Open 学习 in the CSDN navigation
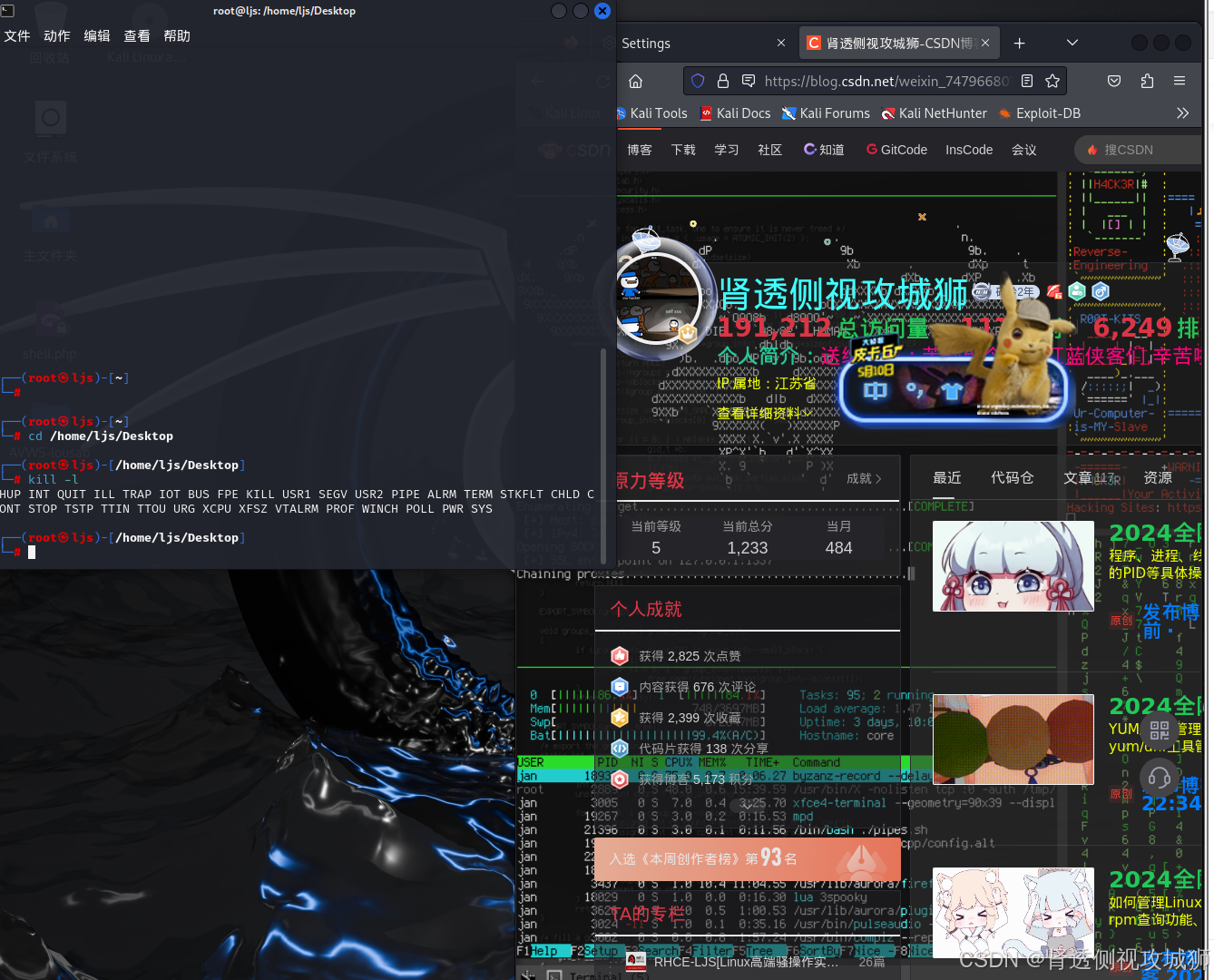1214x980 pixels. click(x=727, y=150)
